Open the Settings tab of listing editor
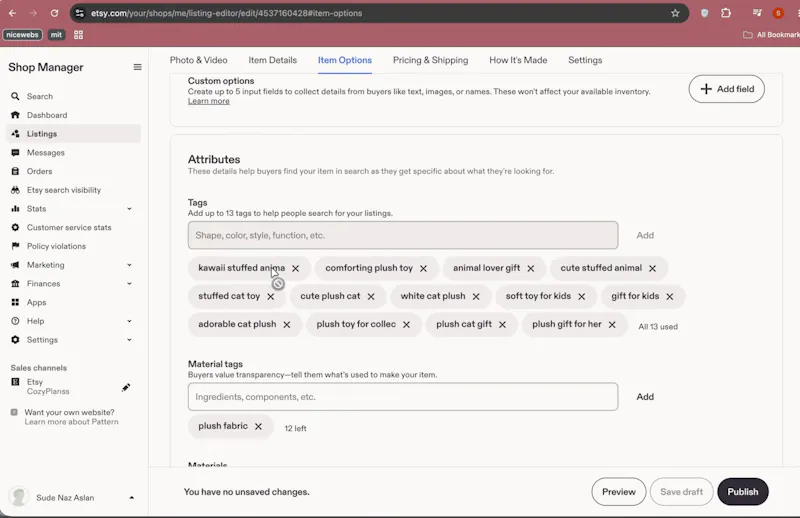Screen dimensions: 800x518 pyautogui.click(x=585, y=60)
